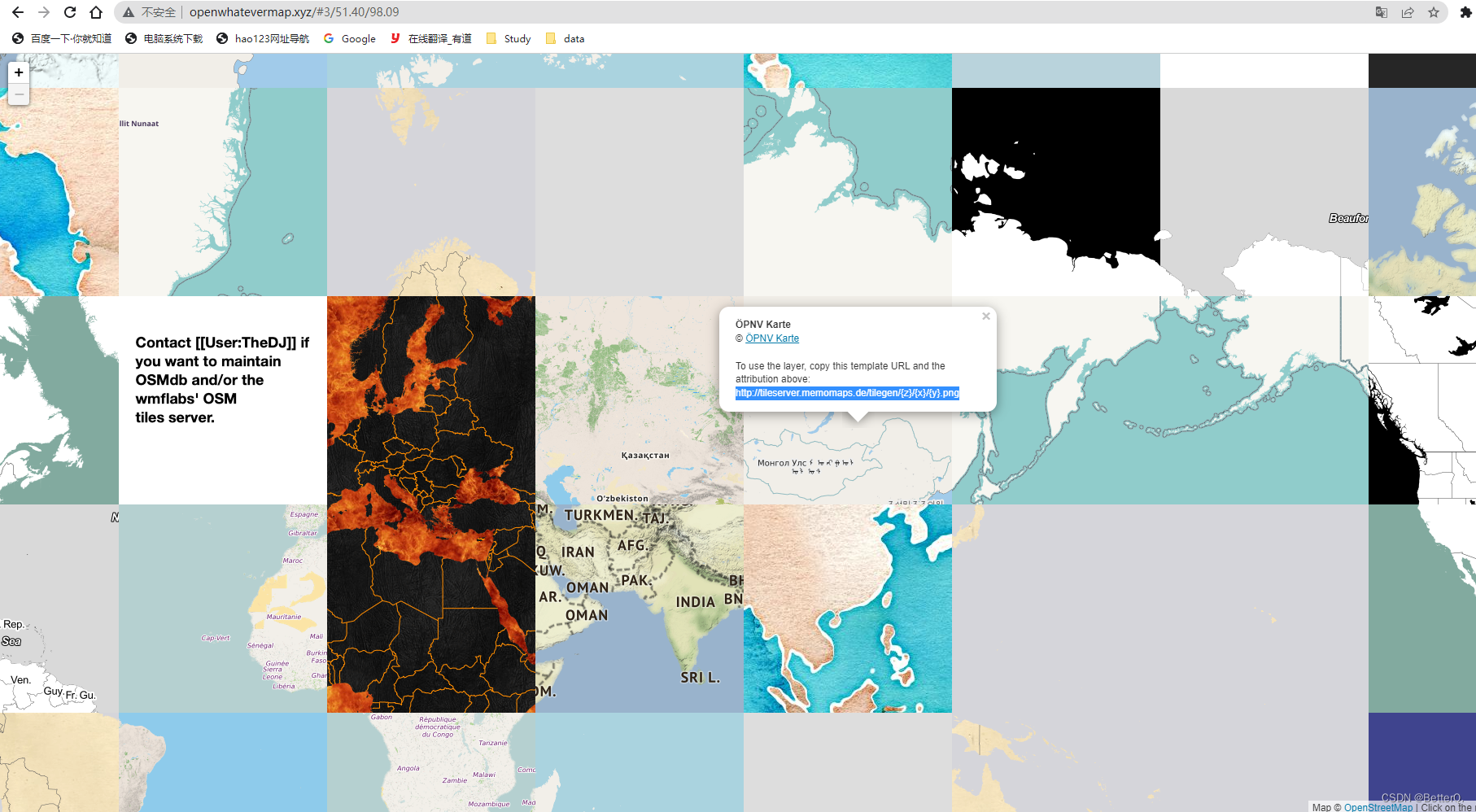
Task: Click the SRI L. map label
Action: pos(701,677)
